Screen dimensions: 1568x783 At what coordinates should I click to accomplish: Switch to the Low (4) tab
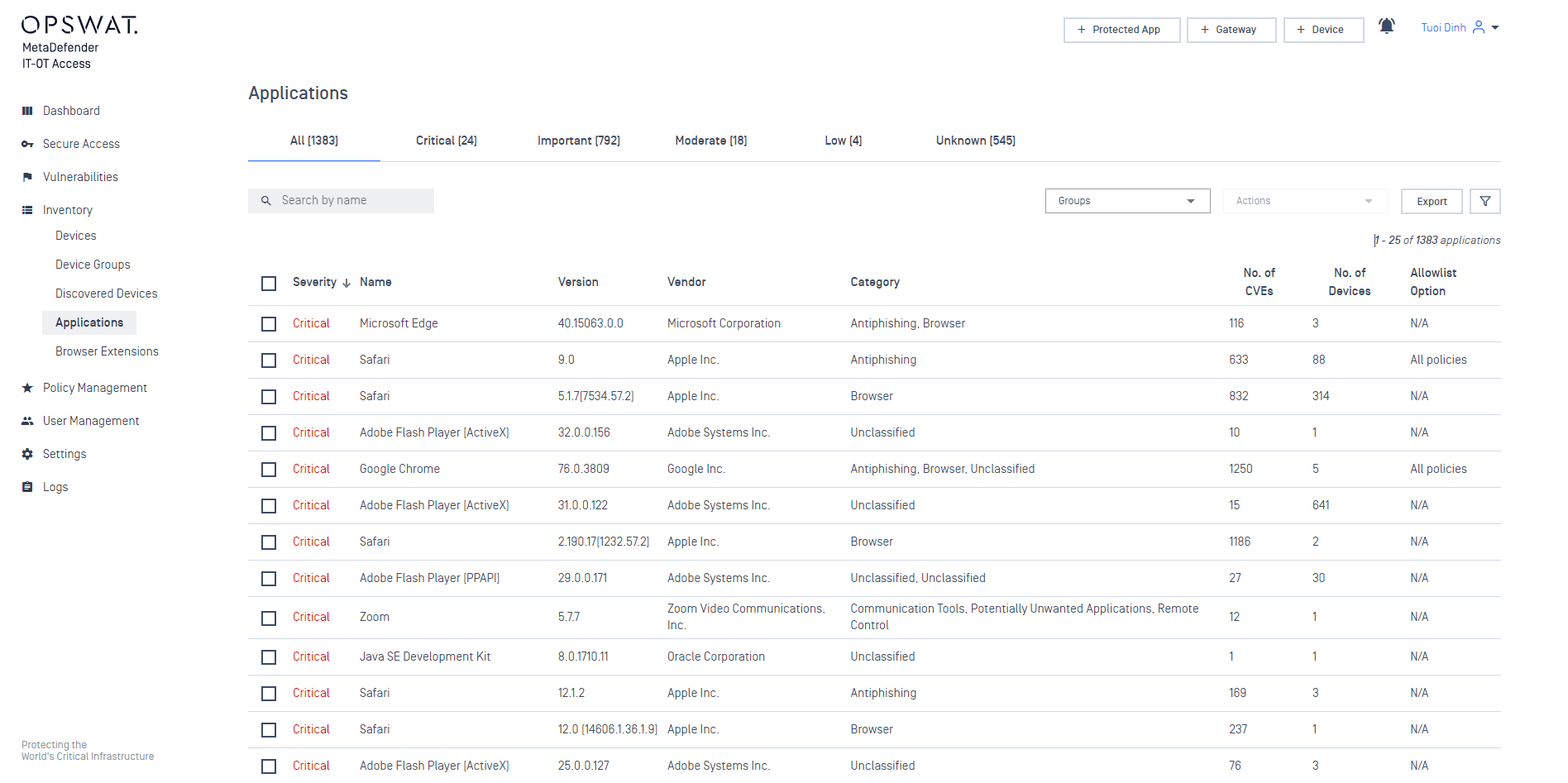[x=844, y=141]
